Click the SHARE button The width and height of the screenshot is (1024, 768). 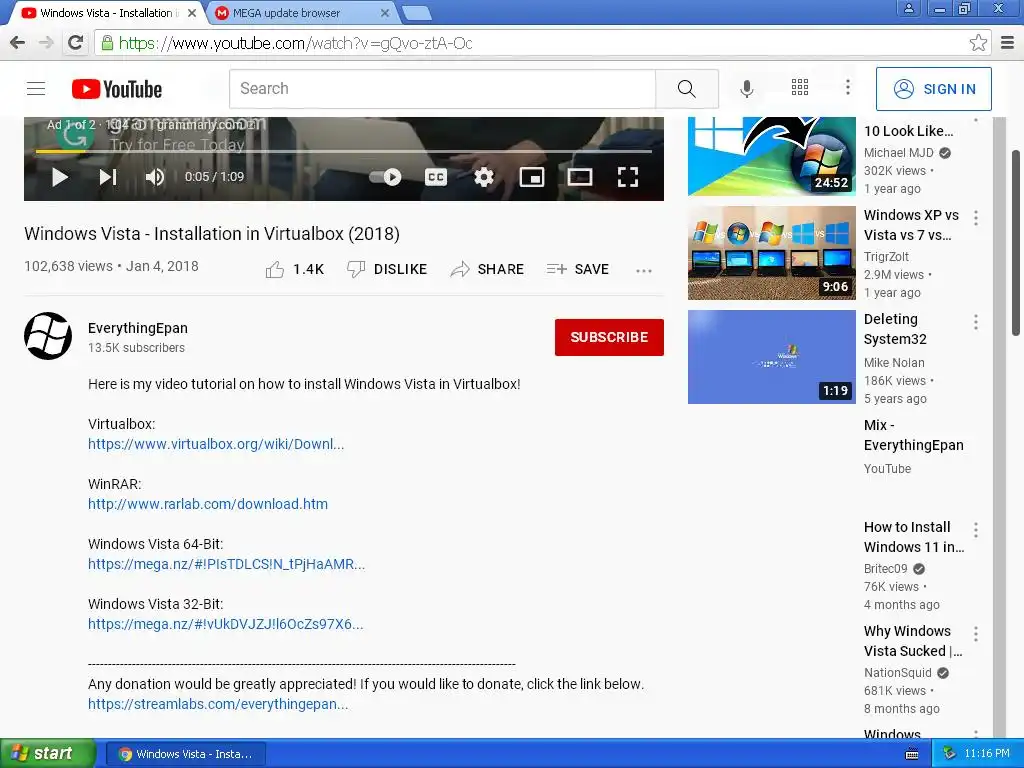[488, 269]
